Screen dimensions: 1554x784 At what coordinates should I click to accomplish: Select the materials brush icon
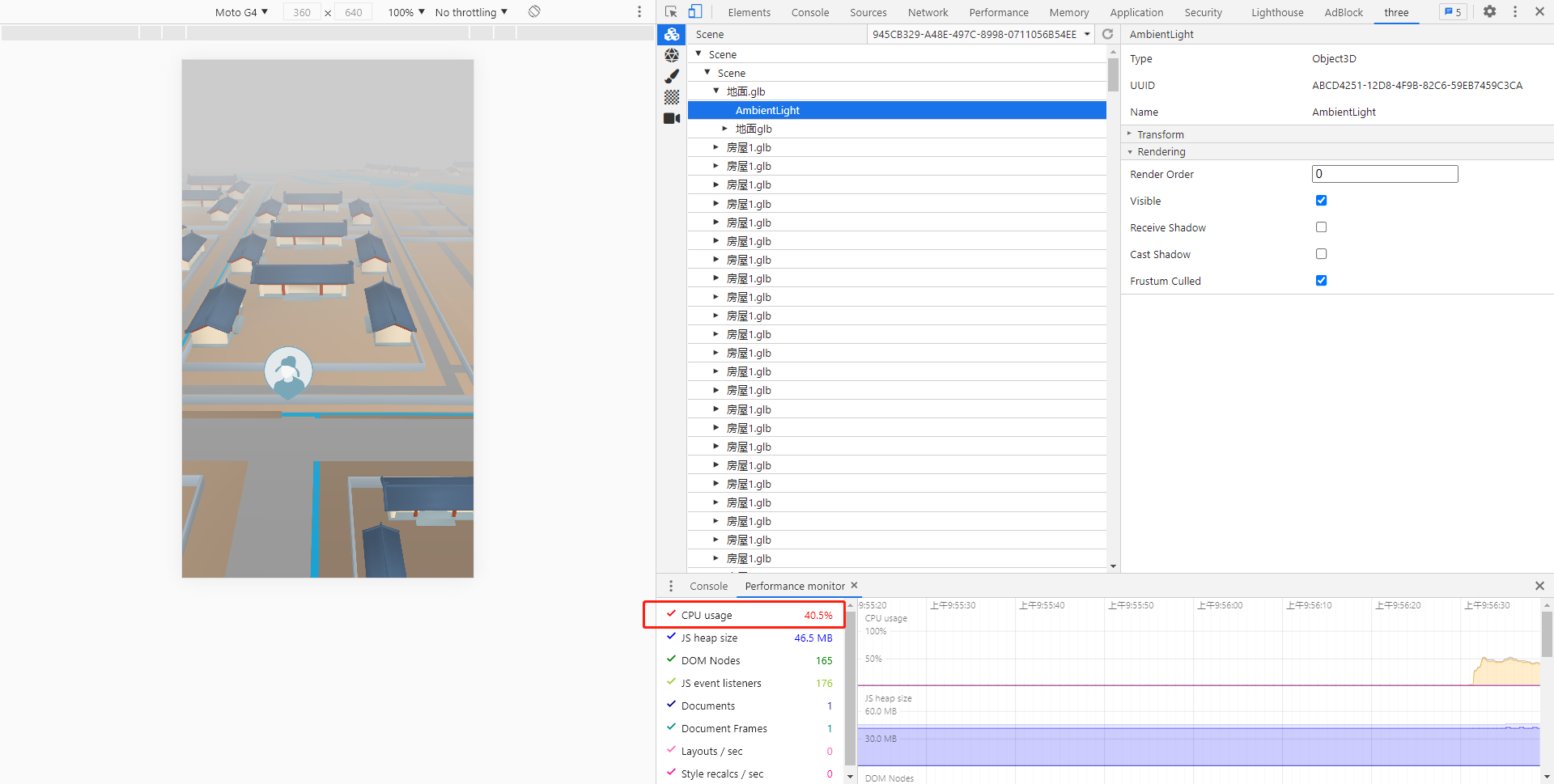[x=672, y=75]
